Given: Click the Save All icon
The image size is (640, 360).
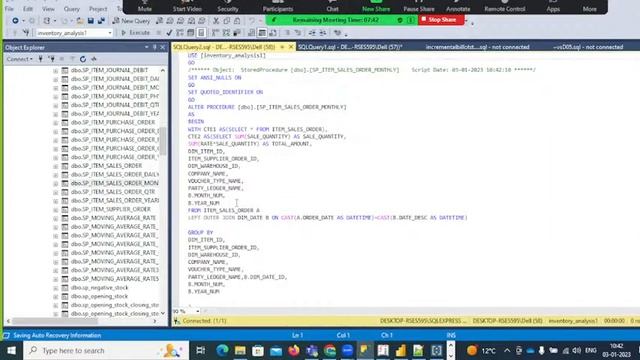Looking at the screenshot, I should tap(101, 20).
